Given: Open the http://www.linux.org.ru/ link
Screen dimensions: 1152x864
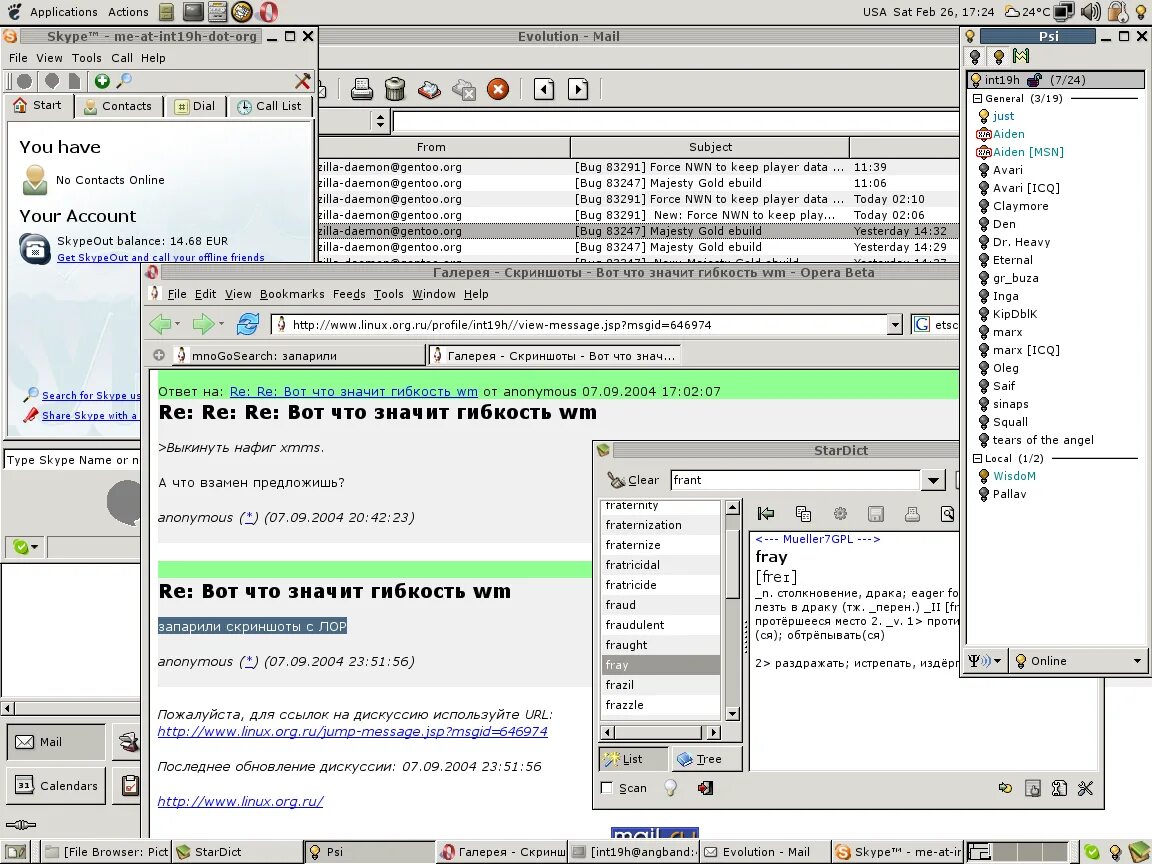Looking at the screenshot, I should pyautogui.click(x=240, y=801).
